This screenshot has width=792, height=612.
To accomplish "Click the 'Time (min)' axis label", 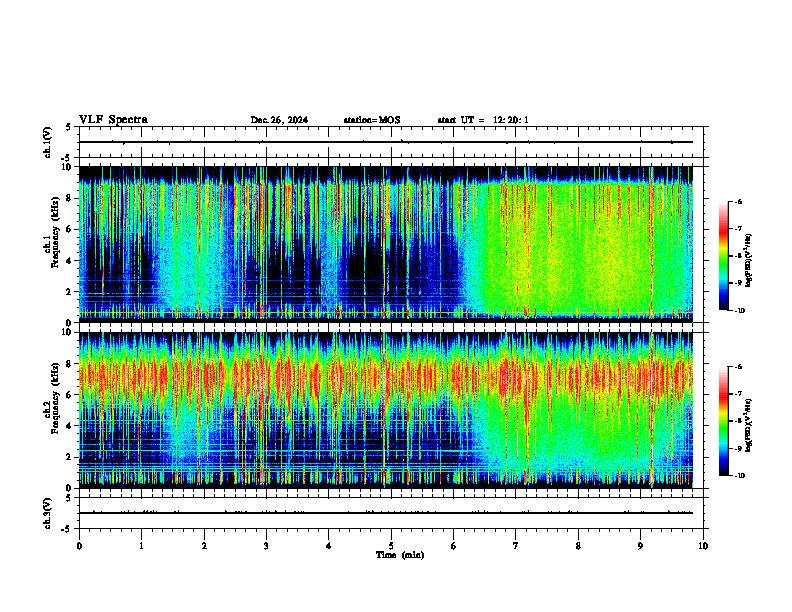I will (400, 555).
